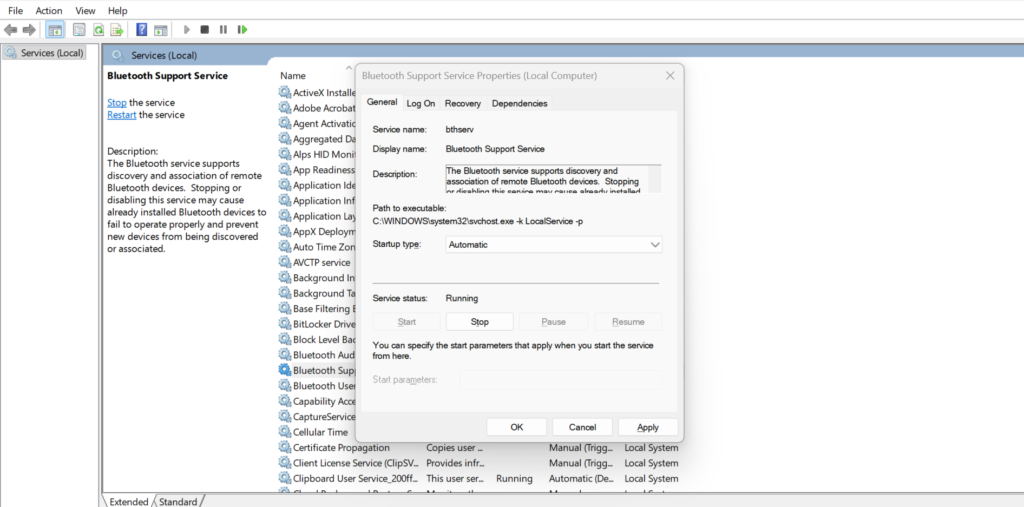Select the Bluetooth Audio service name
Image resolution: width=1024 pixels, height=507 pixels.
(324, 355)
